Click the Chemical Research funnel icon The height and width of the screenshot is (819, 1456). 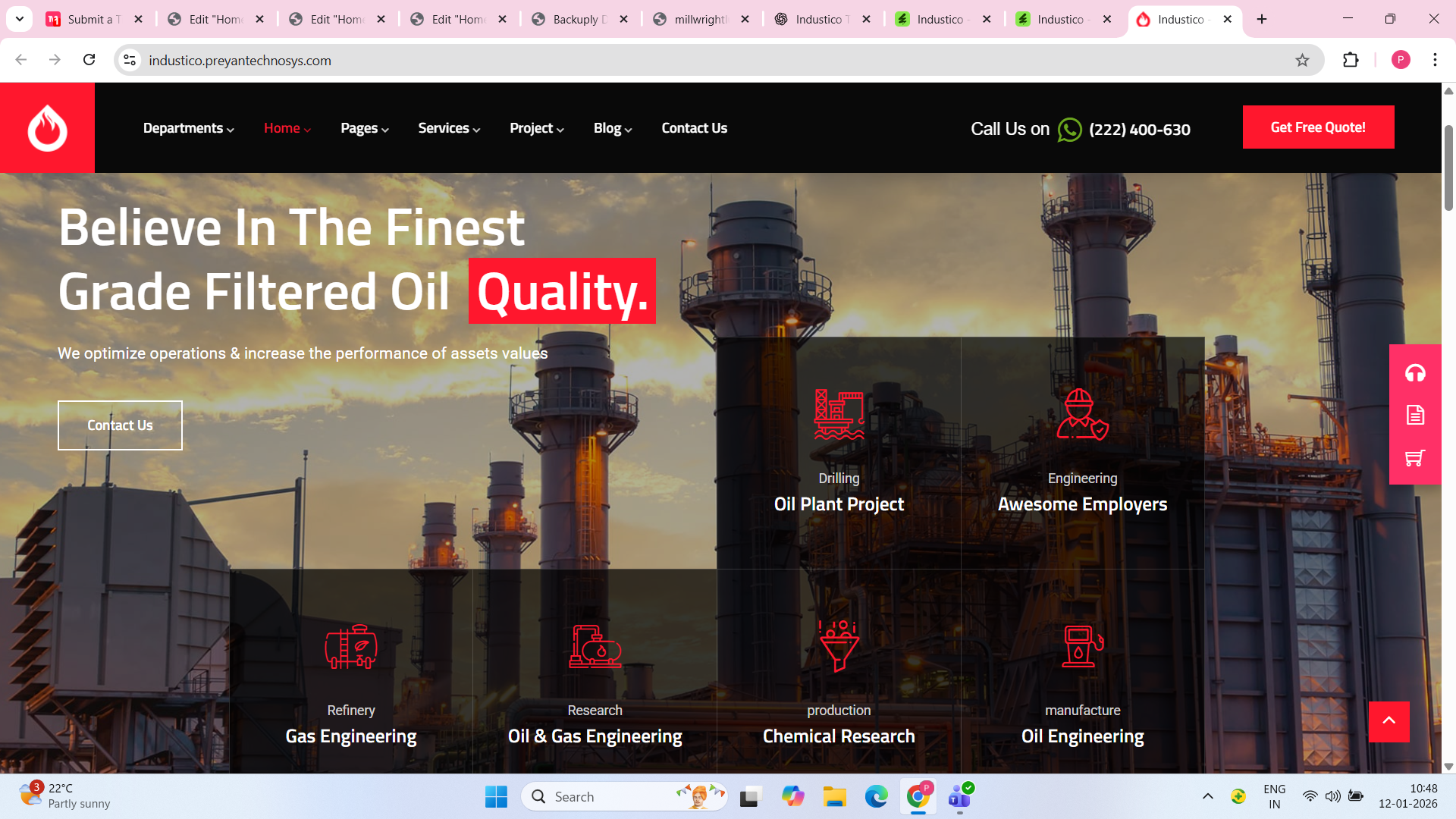[839, 646]
